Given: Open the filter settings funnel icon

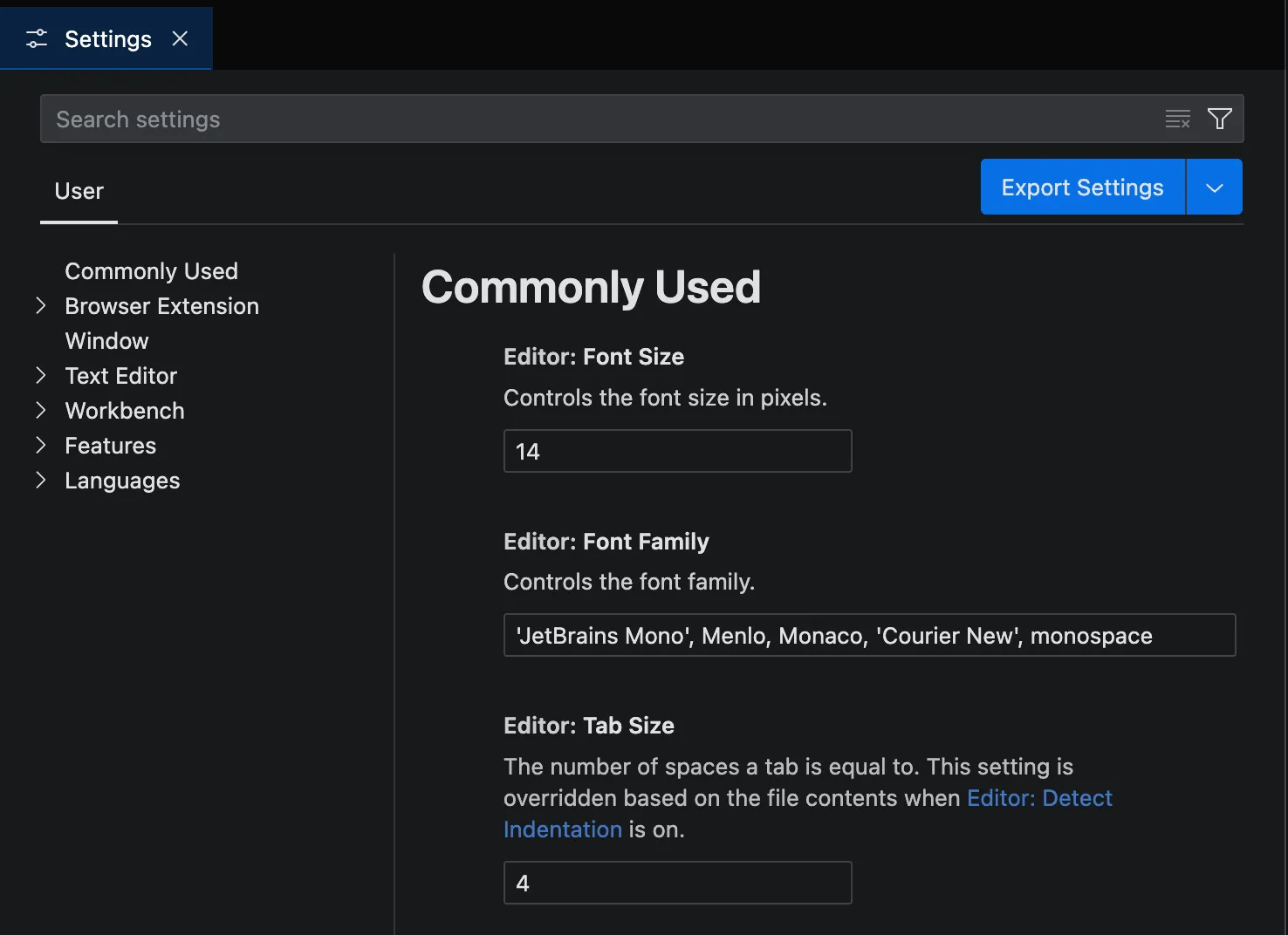Looking at the screenshot, I should coord(1219,119).
